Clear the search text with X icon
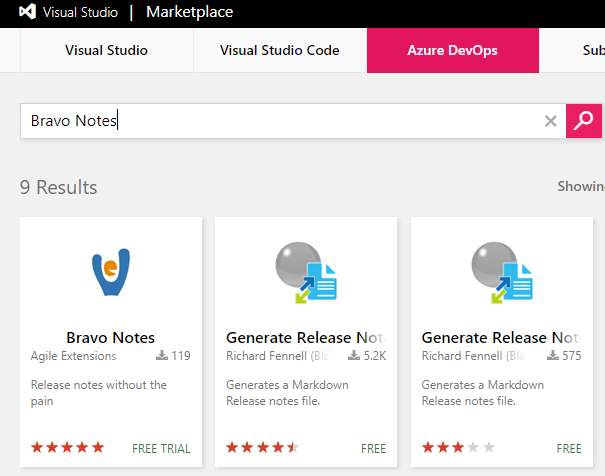Image resolution: width=605 pixels, height=476 pixels. (x=551, y=121)
